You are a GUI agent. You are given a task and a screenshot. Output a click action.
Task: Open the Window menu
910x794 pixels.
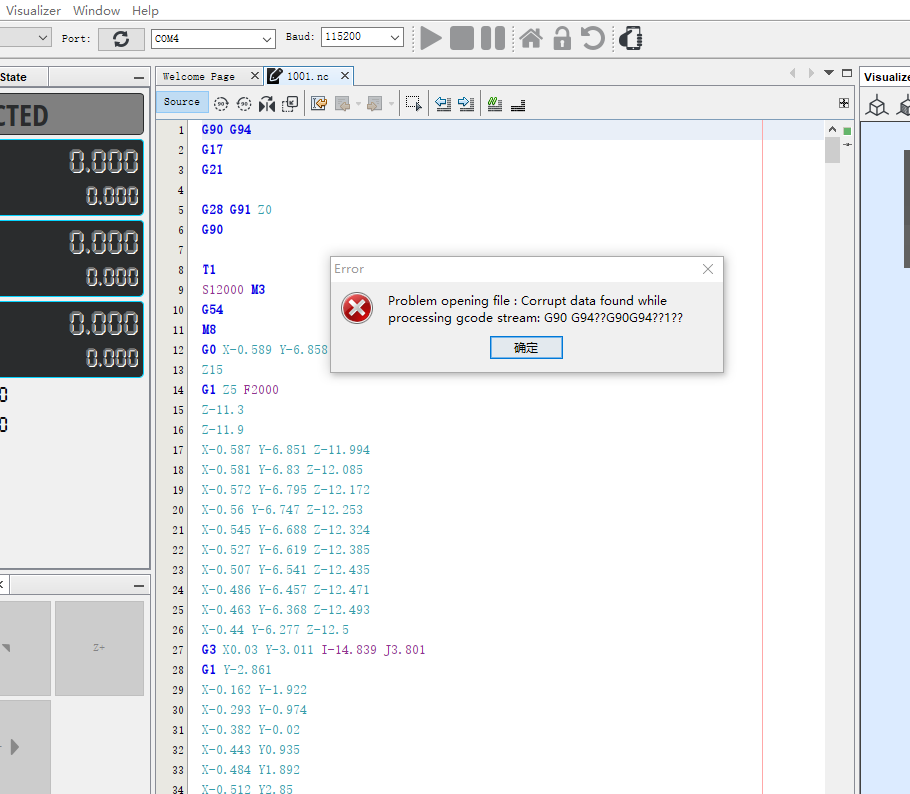point(97,10)
